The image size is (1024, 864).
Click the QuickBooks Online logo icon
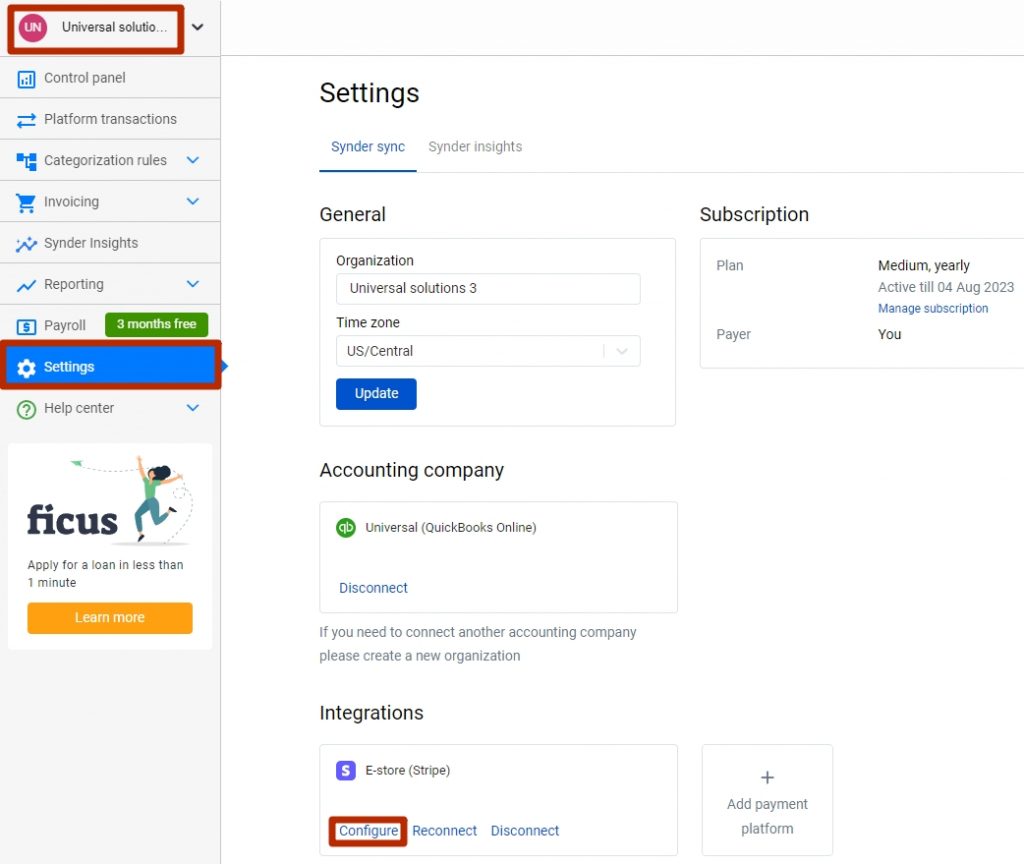tap(345, 527)
